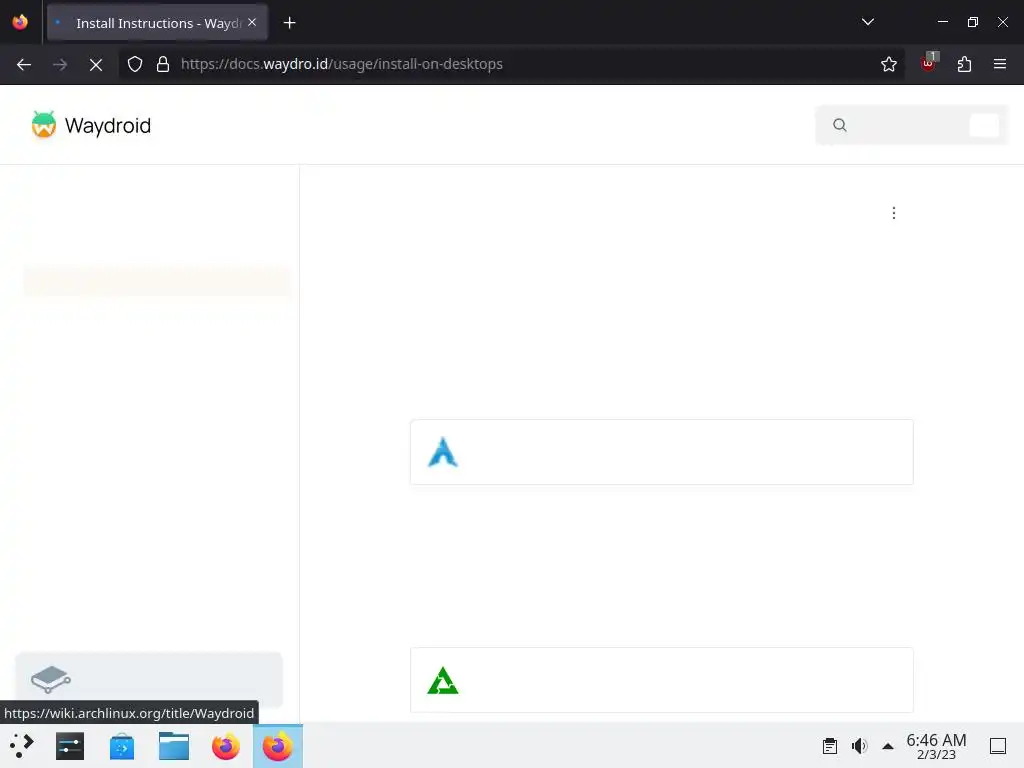1024x768 pixels.
Task: Click the search magnifier icon
Action: [x=840, y=125]
